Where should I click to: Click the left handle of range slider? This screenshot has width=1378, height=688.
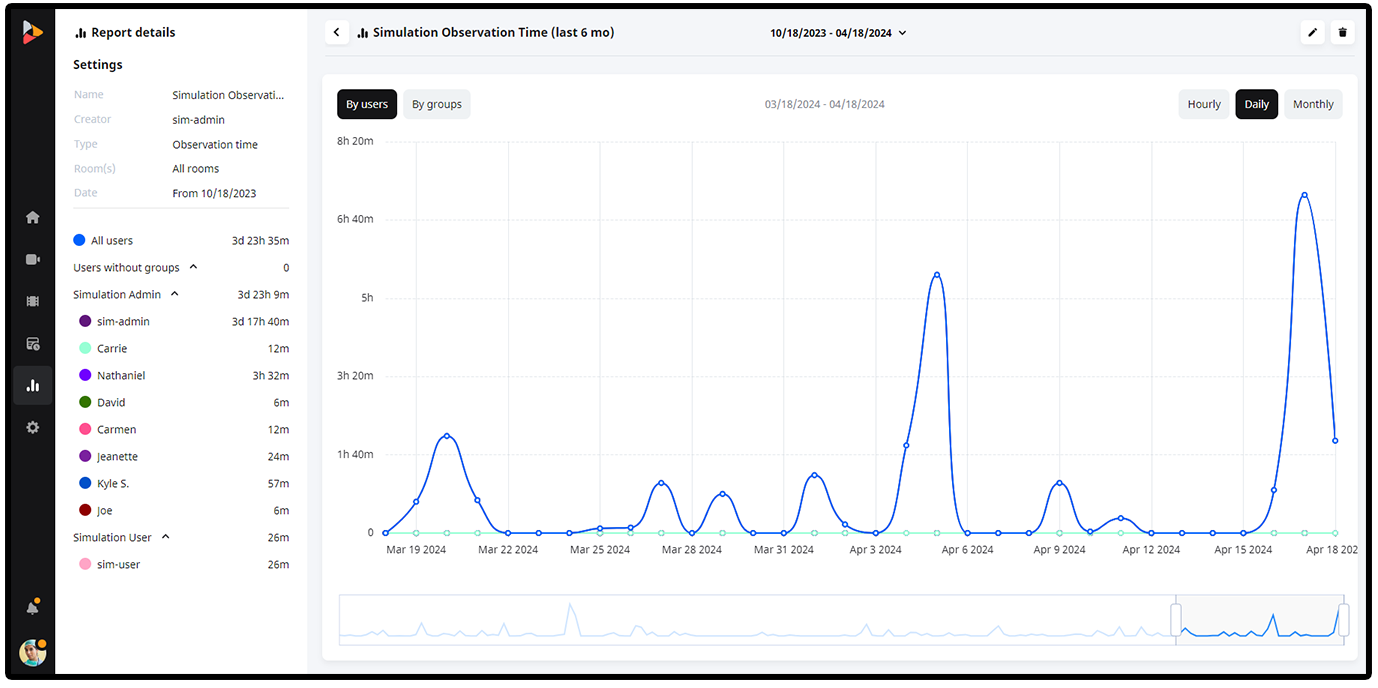point(1176,620)
